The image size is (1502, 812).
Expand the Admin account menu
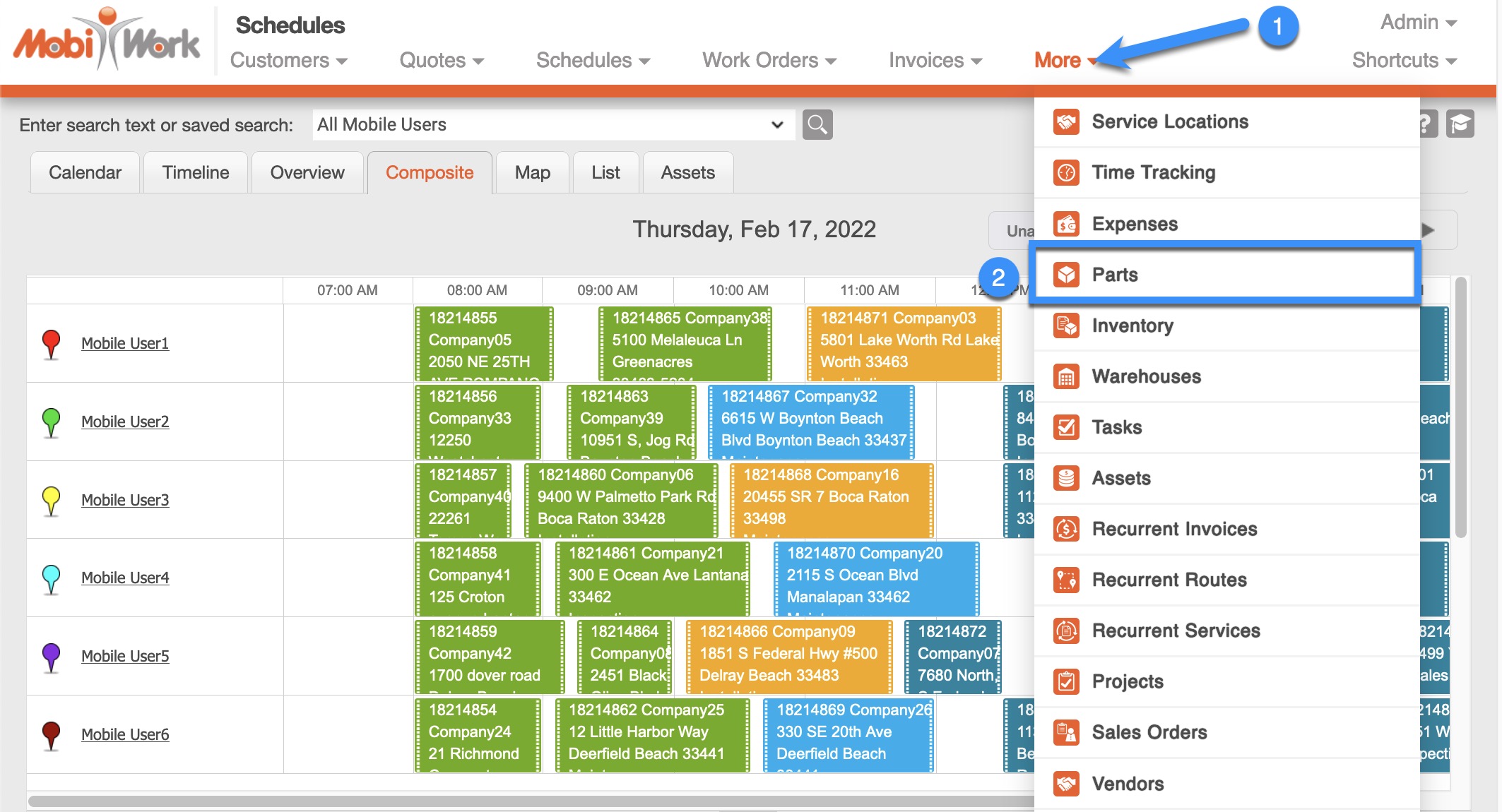click(1419, 23)
